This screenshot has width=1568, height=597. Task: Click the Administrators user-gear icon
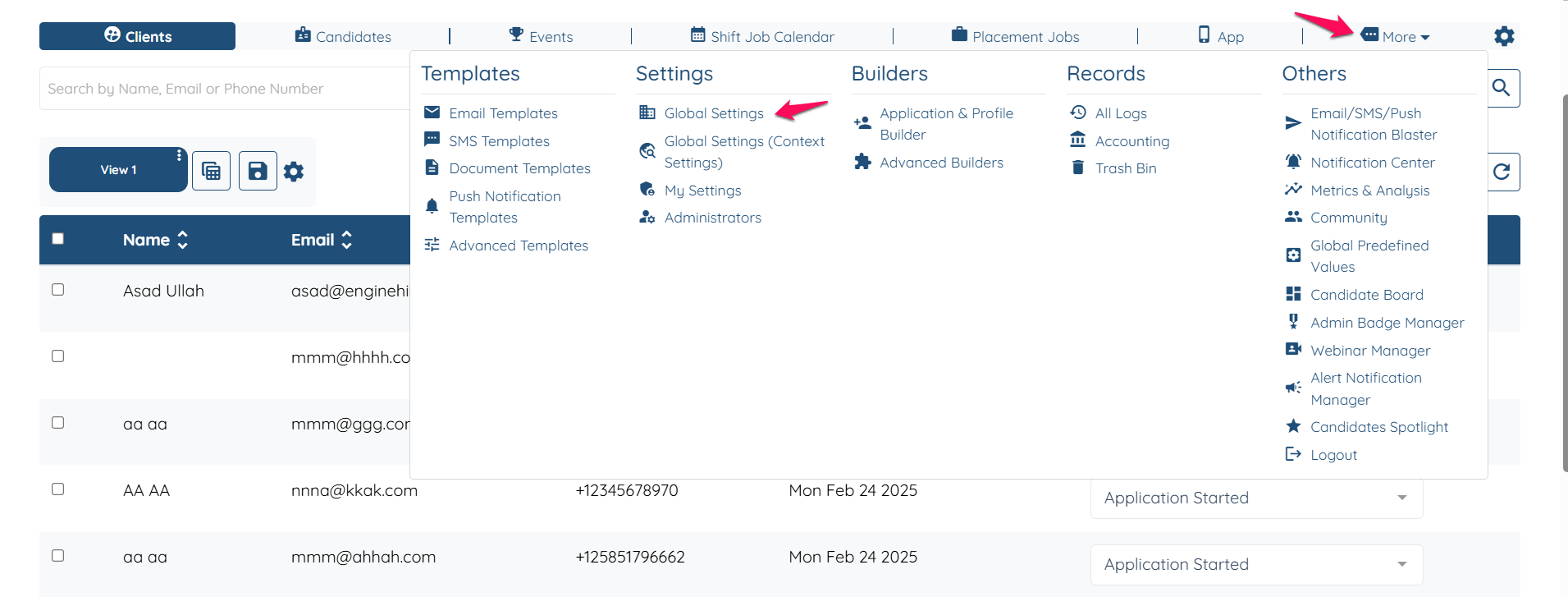pos(647,217)
